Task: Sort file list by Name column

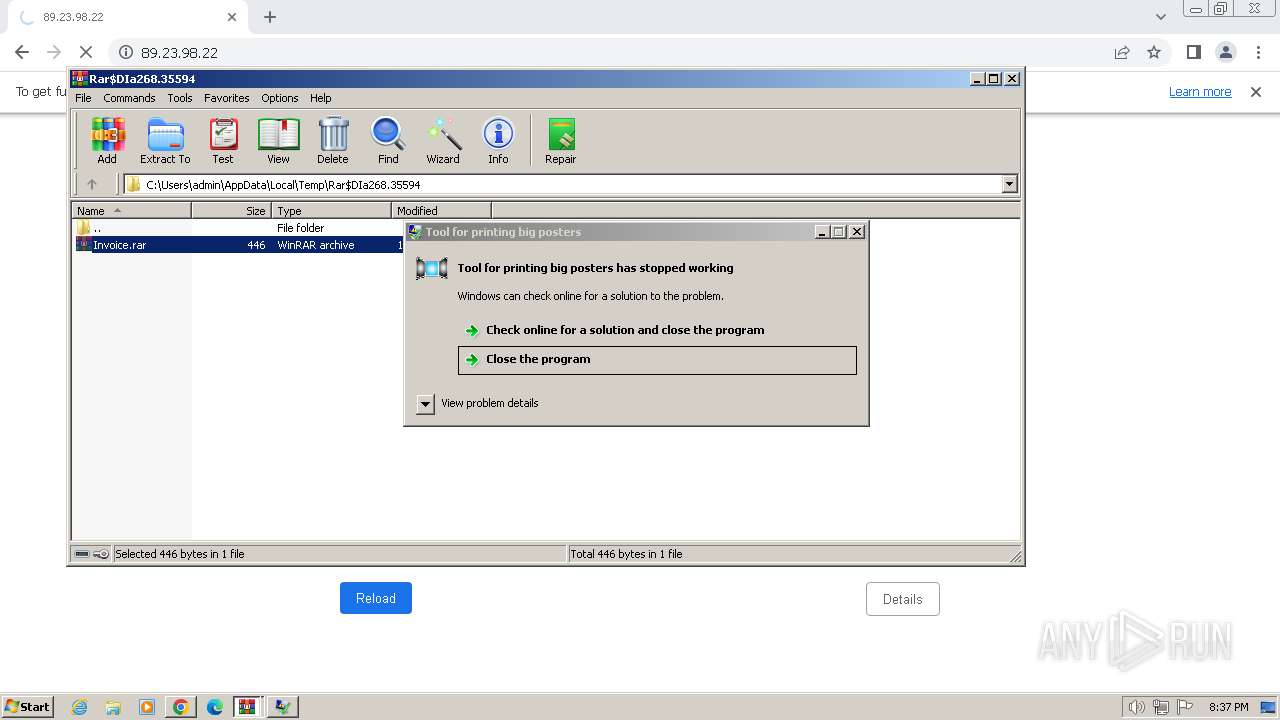Action: (132, 210)
